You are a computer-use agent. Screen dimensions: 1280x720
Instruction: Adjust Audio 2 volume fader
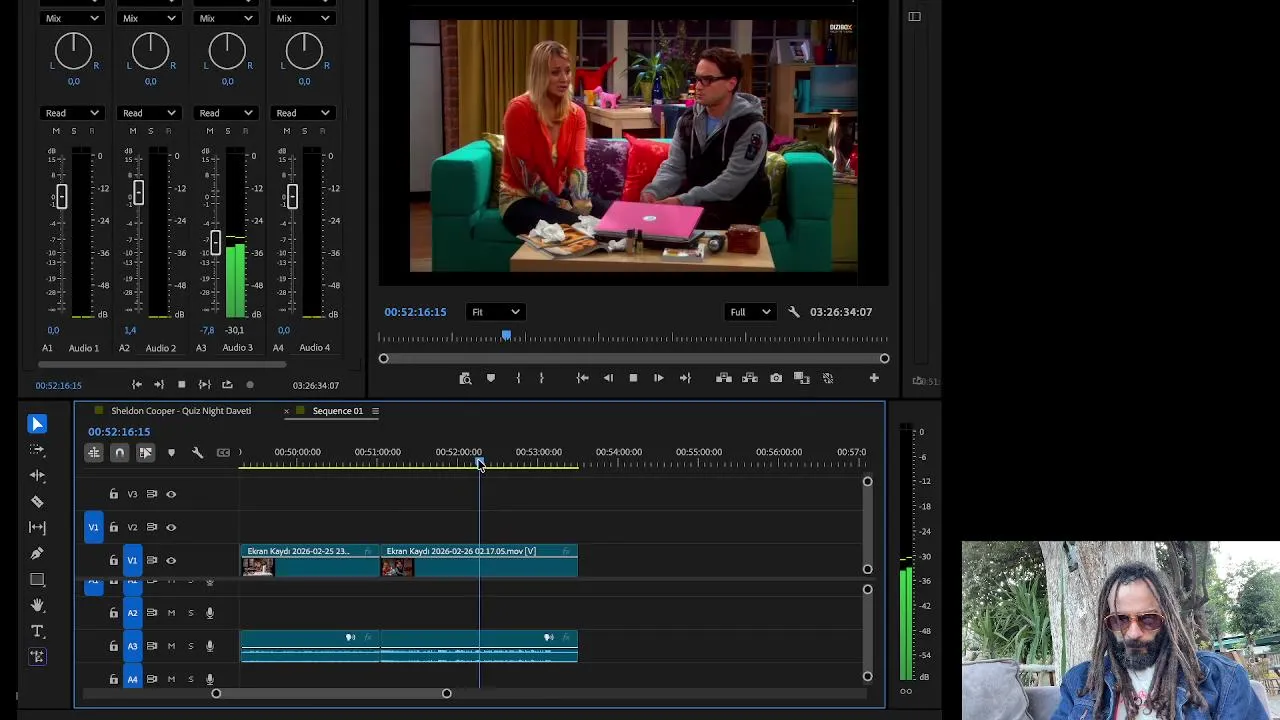[138, 193]
